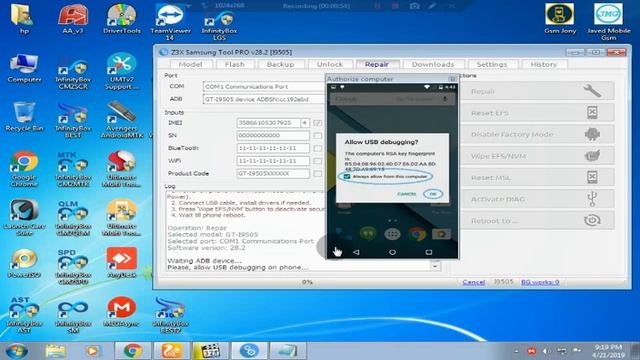
Task: Open MEGAsync desktop icon
Action: (x=122, y=312)
